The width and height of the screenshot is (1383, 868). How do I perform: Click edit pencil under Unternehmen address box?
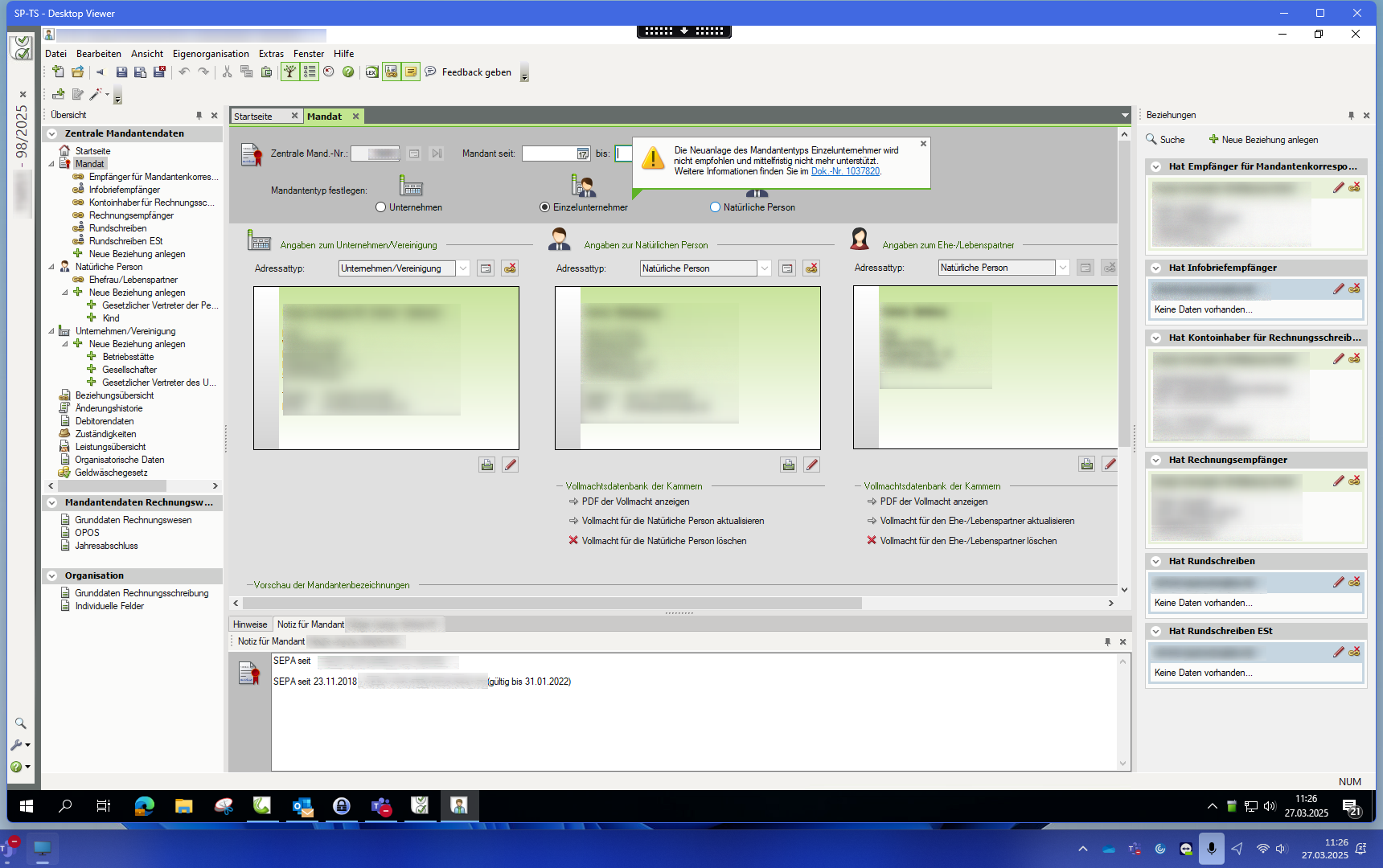point(510,465)
